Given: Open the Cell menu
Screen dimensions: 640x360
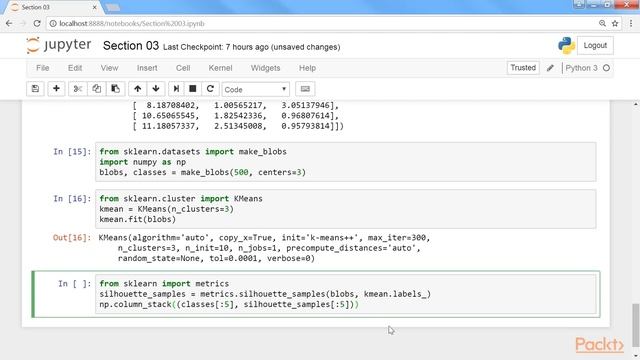Looking at the screenshot, I should pos(183,68).
